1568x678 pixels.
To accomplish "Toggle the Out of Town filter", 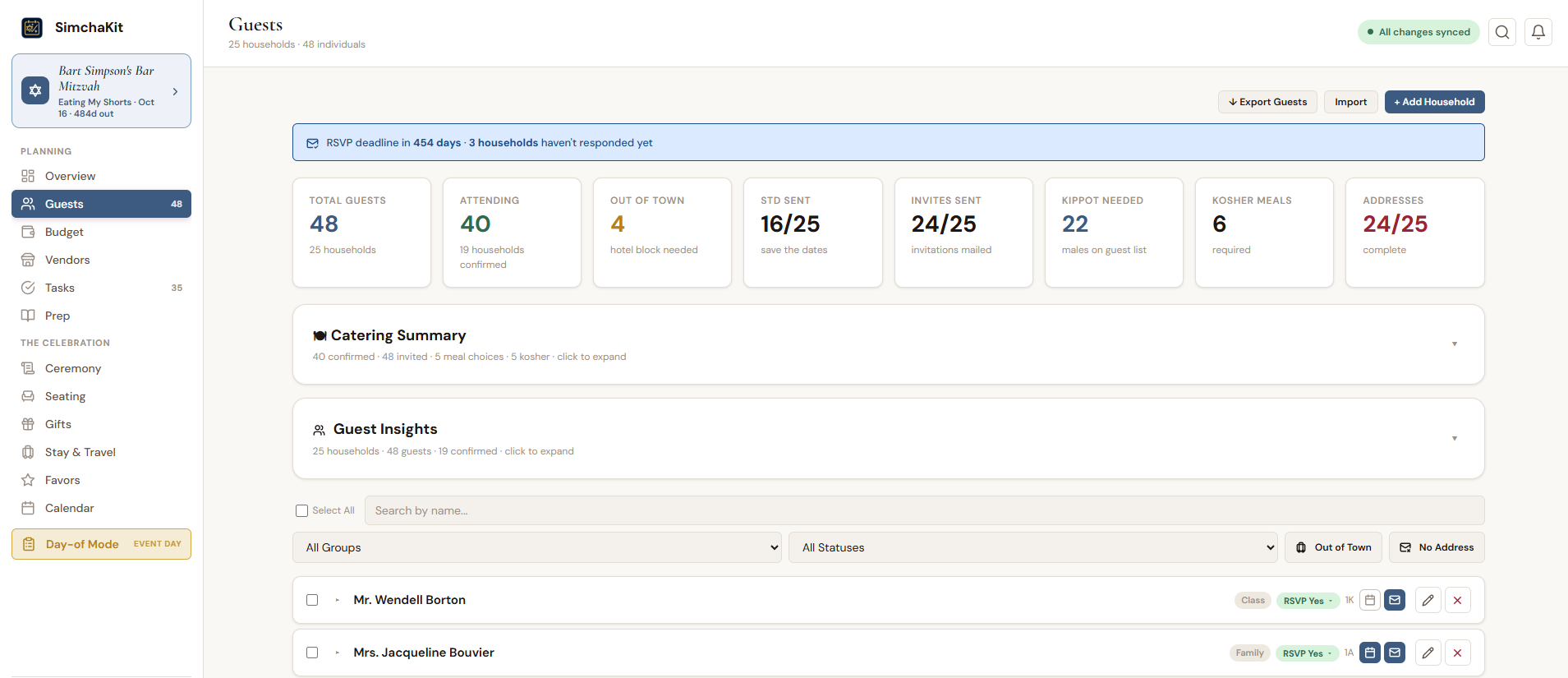I will pyautogui.click(x=1333, y=547).
